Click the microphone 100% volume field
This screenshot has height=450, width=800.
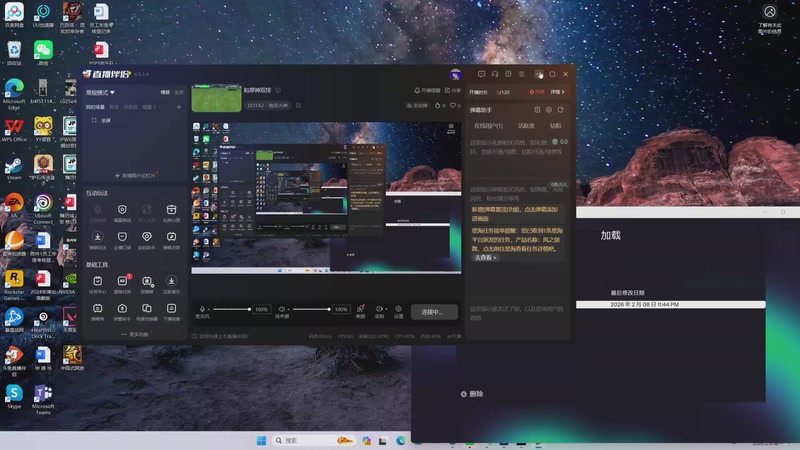pyautogui.click(x=261, y=309)
